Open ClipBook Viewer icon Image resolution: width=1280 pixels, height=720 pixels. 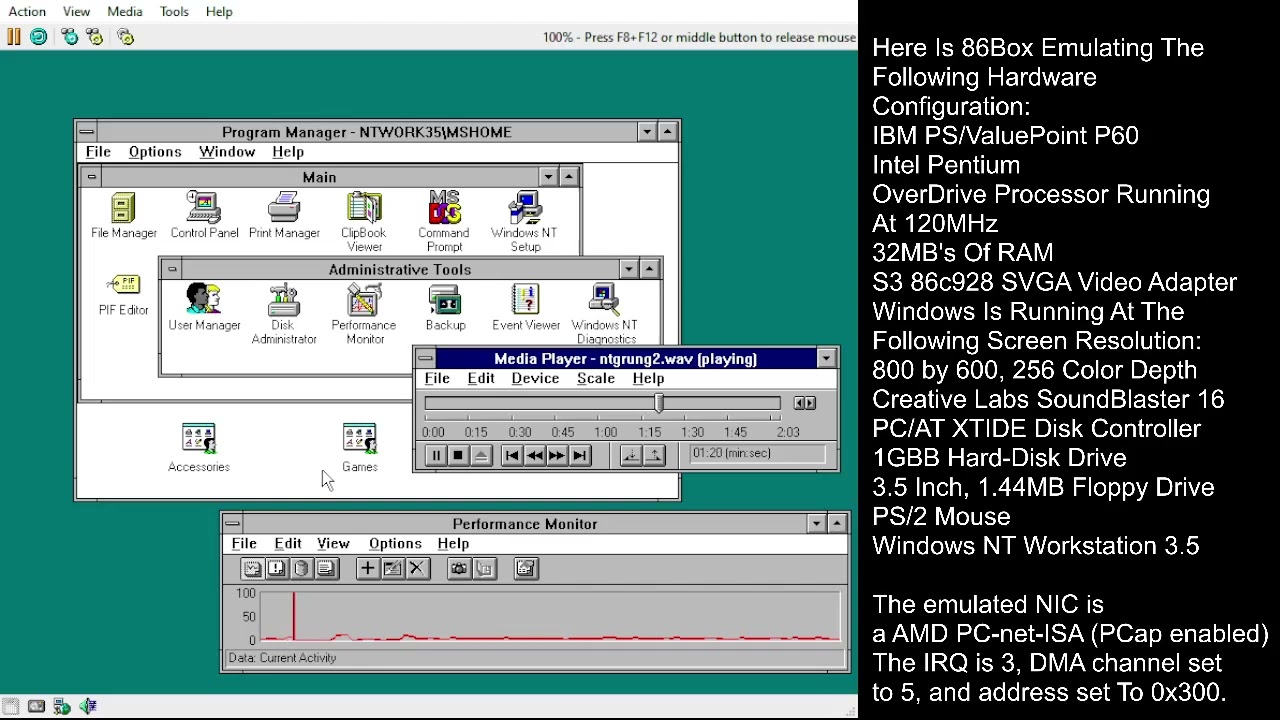click(364, 221)
